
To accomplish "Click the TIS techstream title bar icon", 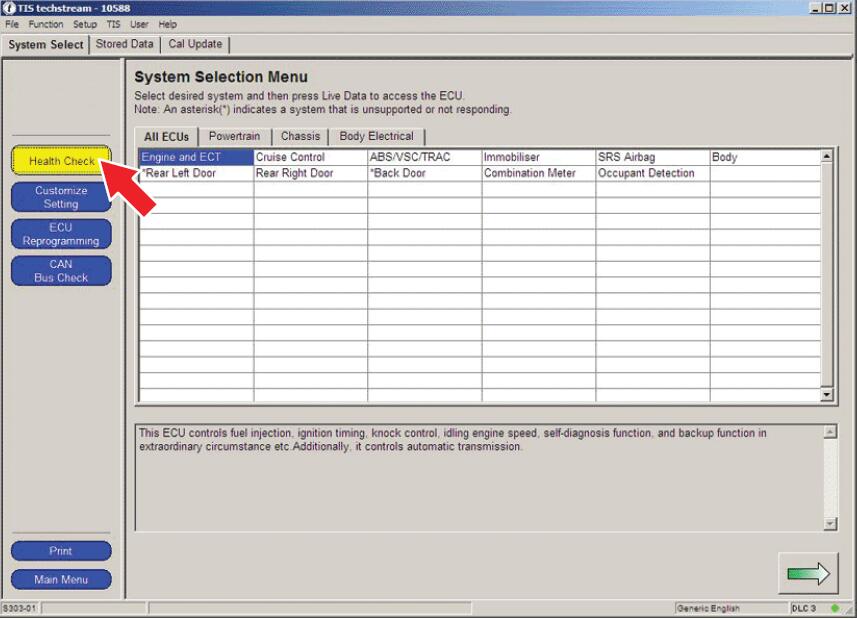I will click(9, 8).
